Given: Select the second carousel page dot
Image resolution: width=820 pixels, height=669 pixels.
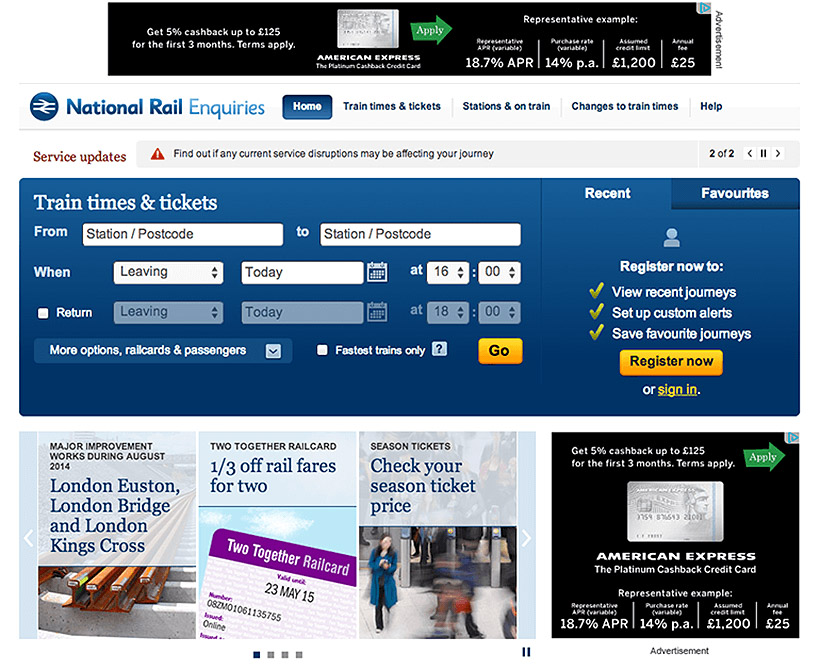Looking at the screenshot, I should click(270, 654).
